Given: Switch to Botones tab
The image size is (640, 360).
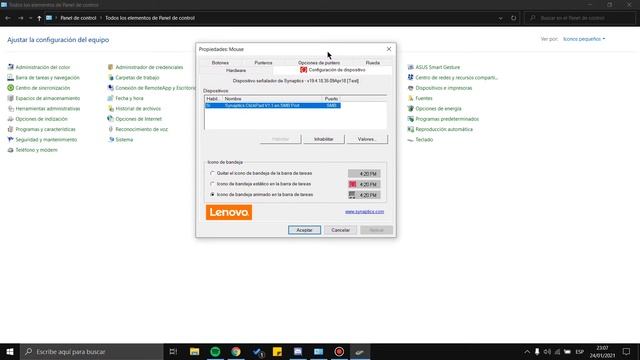Looking at the screenshot, I should [x=220, y=63].
